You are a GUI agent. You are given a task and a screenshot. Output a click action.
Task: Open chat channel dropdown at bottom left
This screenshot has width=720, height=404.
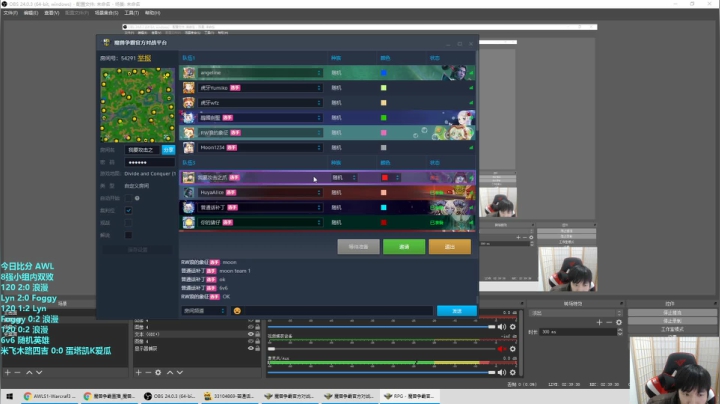[204, 311]
